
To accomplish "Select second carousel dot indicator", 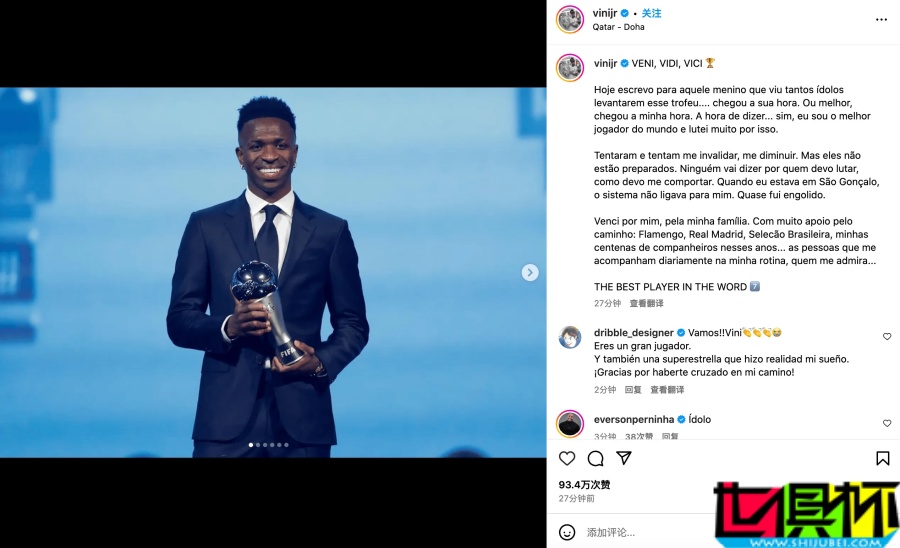I will [x=258, y=445].
